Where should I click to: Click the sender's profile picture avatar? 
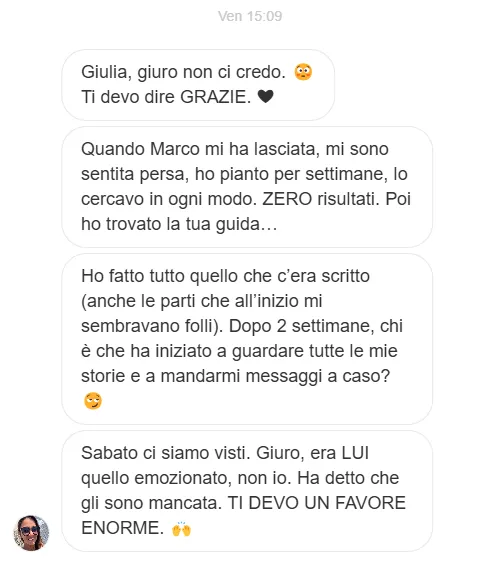click(x=31, y=533)
